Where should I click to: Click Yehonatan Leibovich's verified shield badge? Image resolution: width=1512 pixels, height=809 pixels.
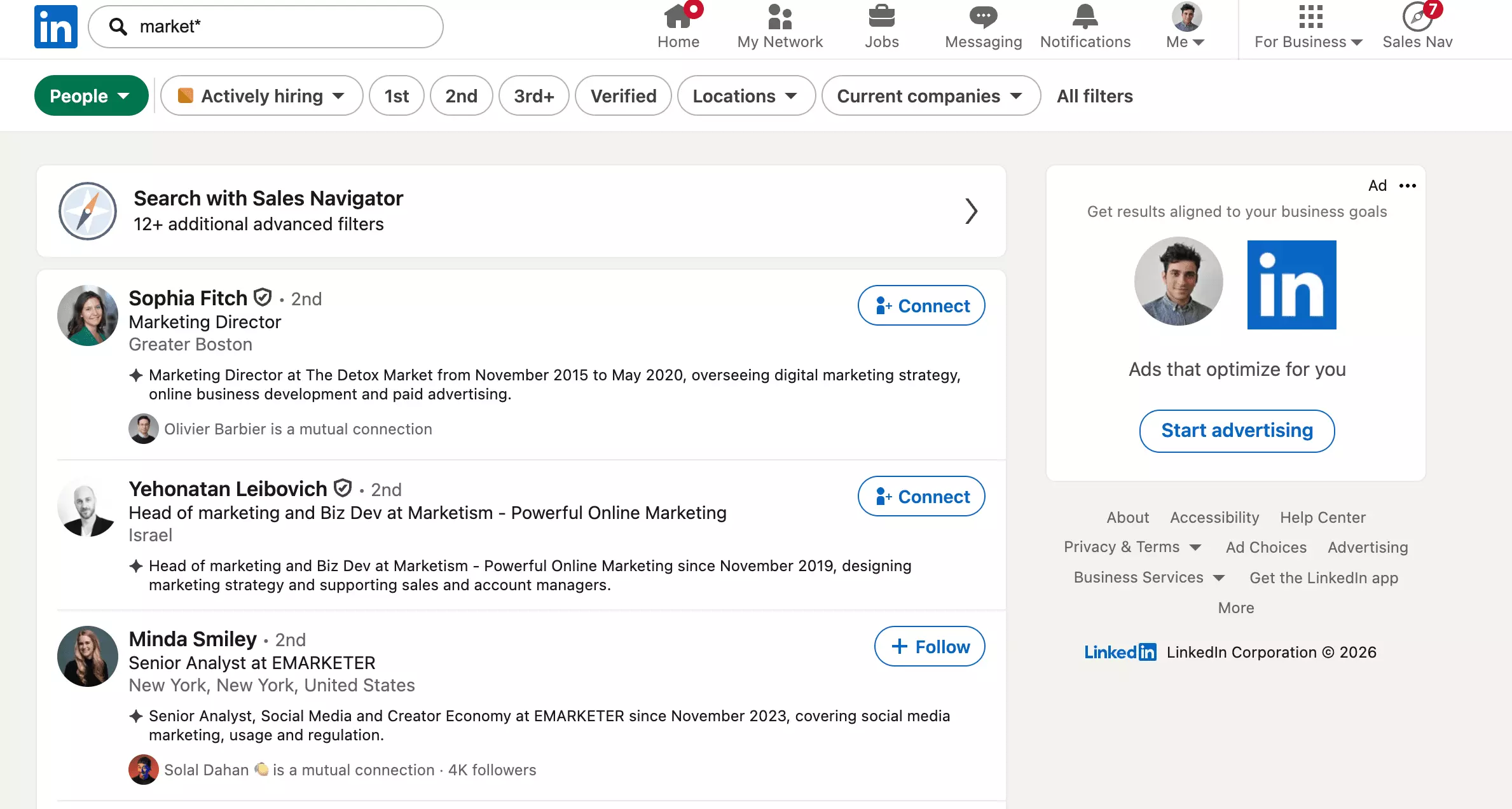343,488
